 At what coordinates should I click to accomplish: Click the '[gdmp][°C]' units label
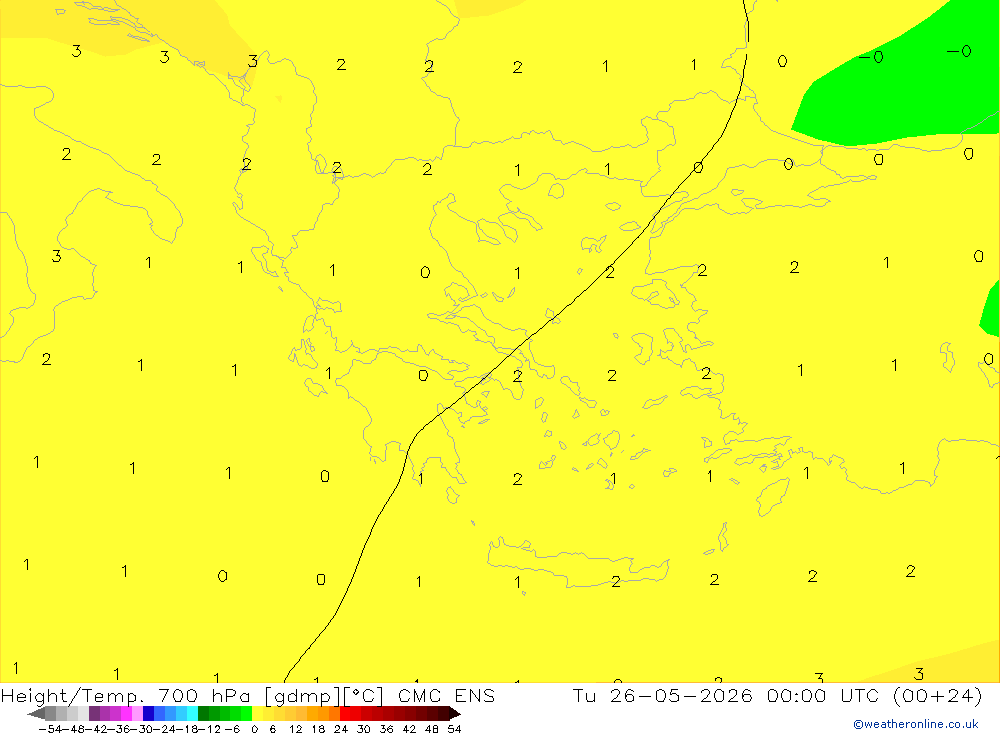coord(325,695)
